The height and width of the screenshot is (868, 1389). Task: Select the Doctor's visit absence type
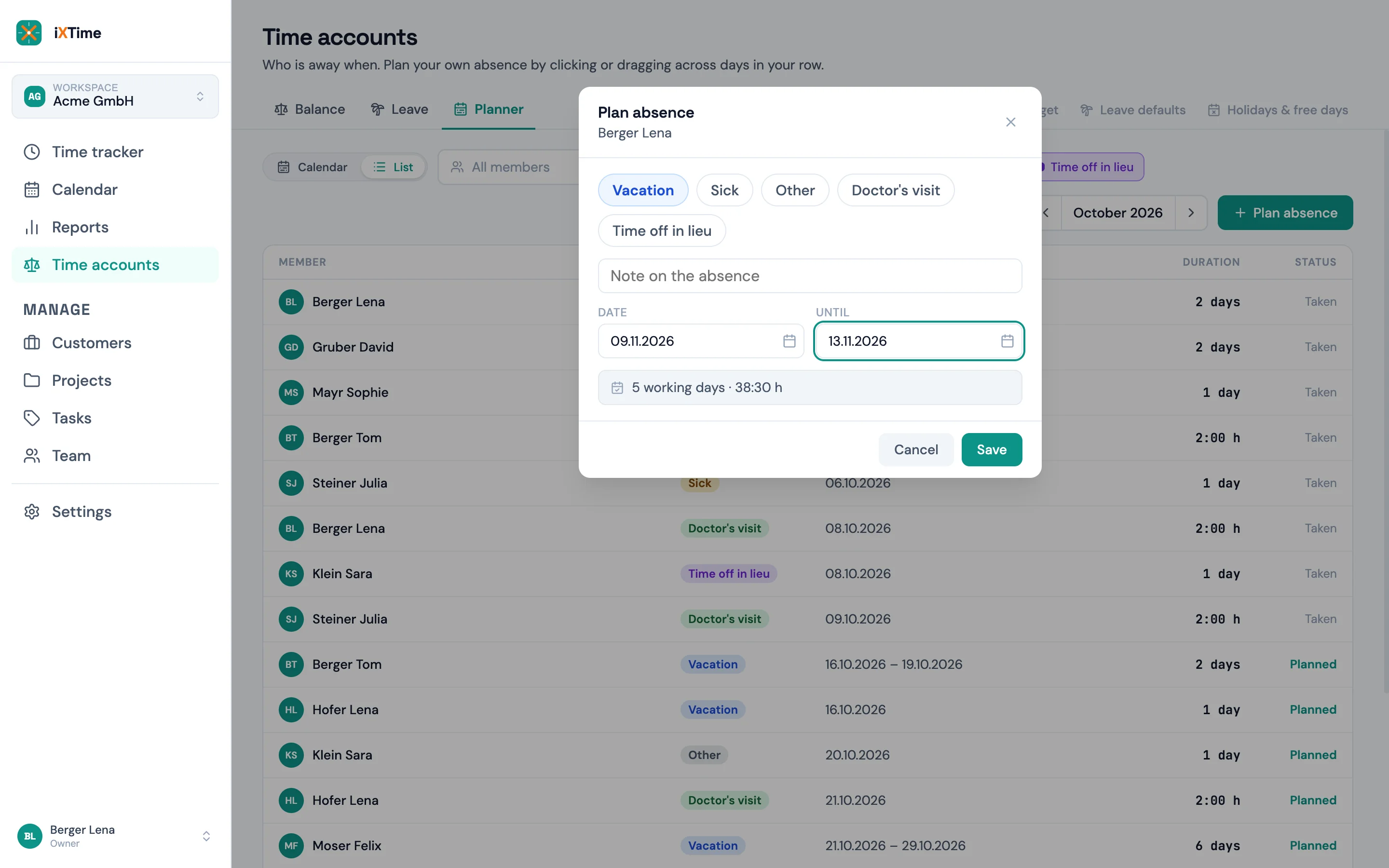[x=896, y=190]
